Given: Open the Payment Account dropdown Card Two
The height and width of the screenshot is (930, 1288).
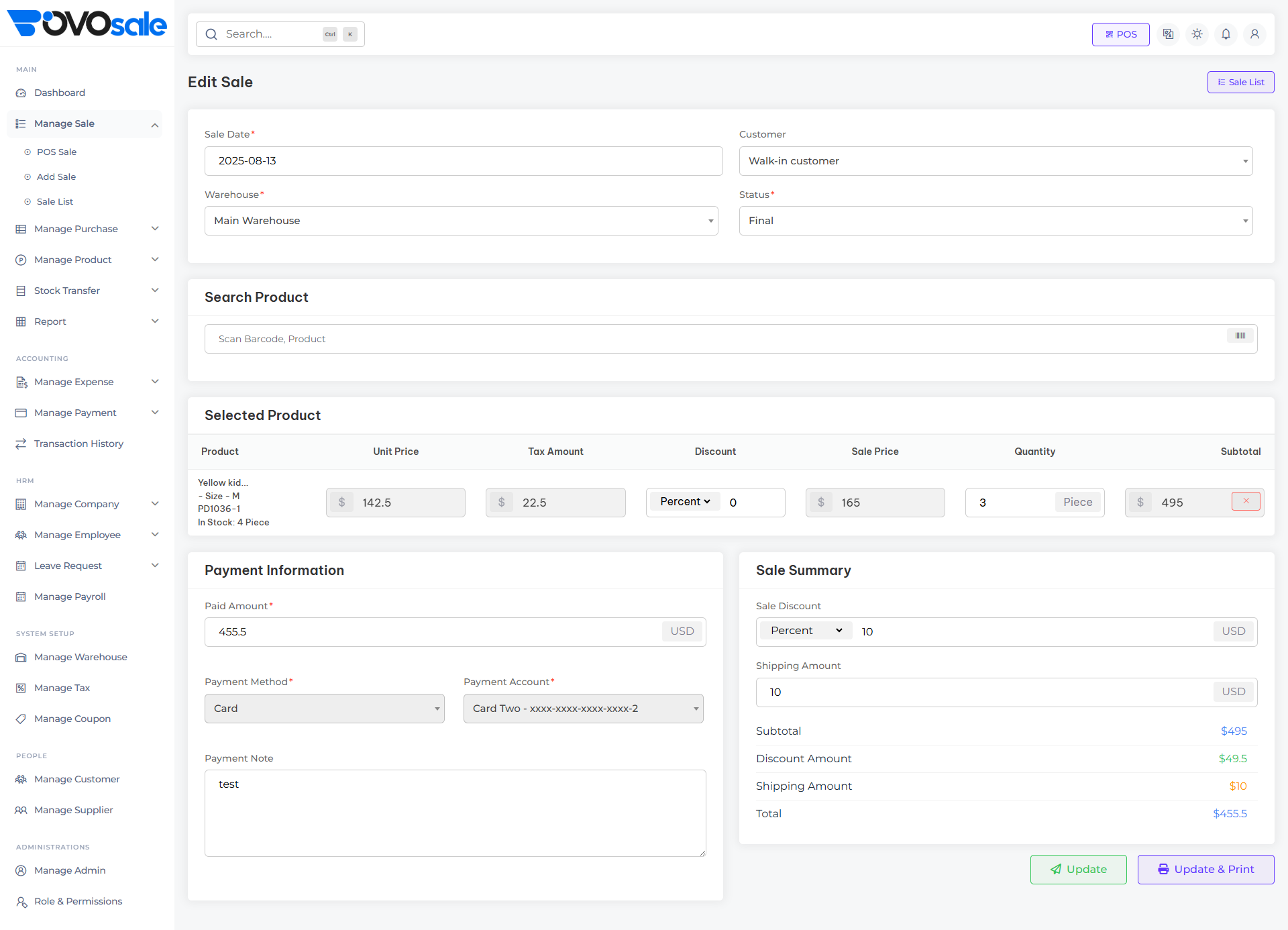Looking at the screenshot, I should pyautogui.click(x=583, y=709).
